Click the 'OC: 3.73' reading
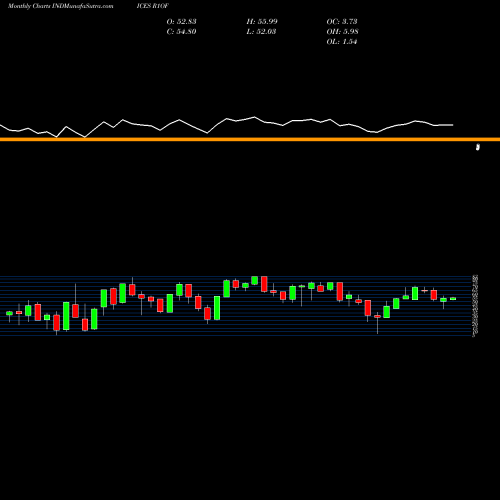500x500 pixels. point(342,22)
